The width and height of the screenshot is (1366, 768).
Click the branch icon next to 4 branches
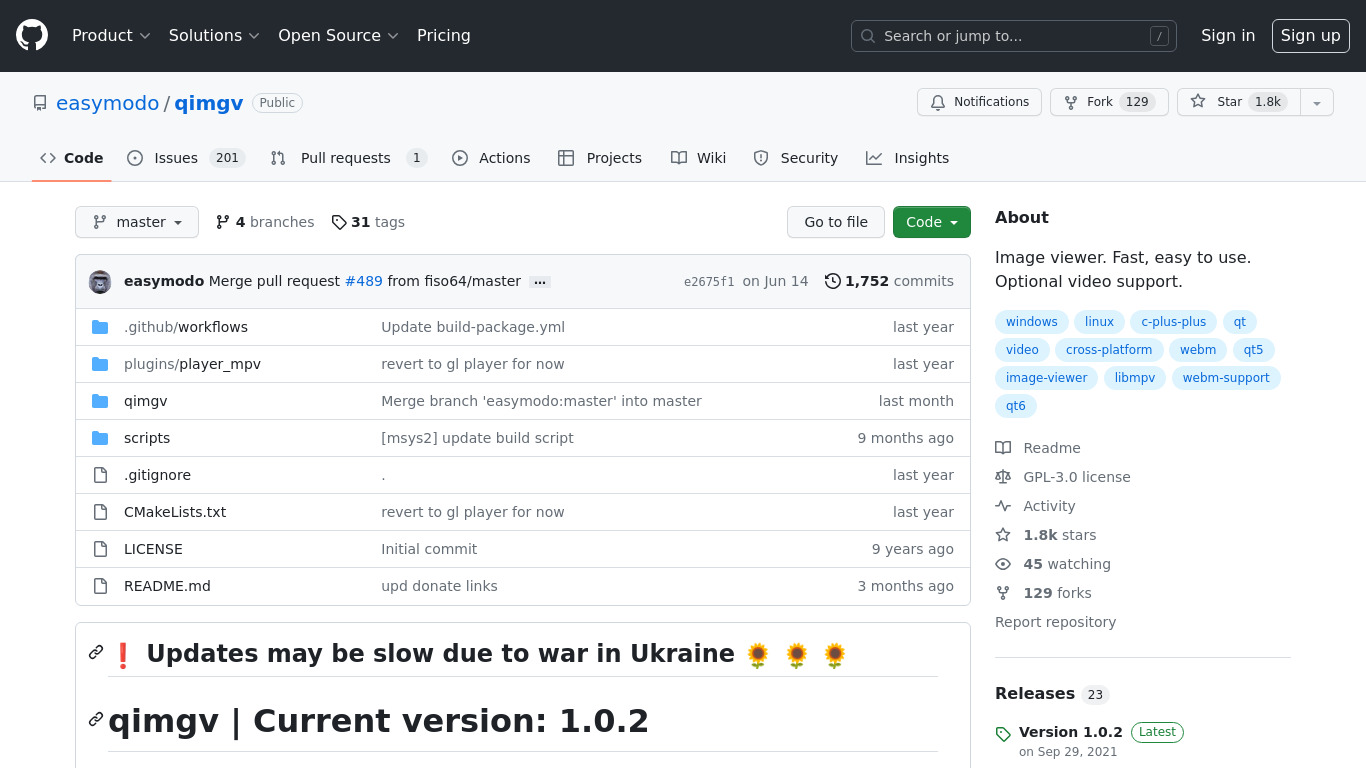223,222
